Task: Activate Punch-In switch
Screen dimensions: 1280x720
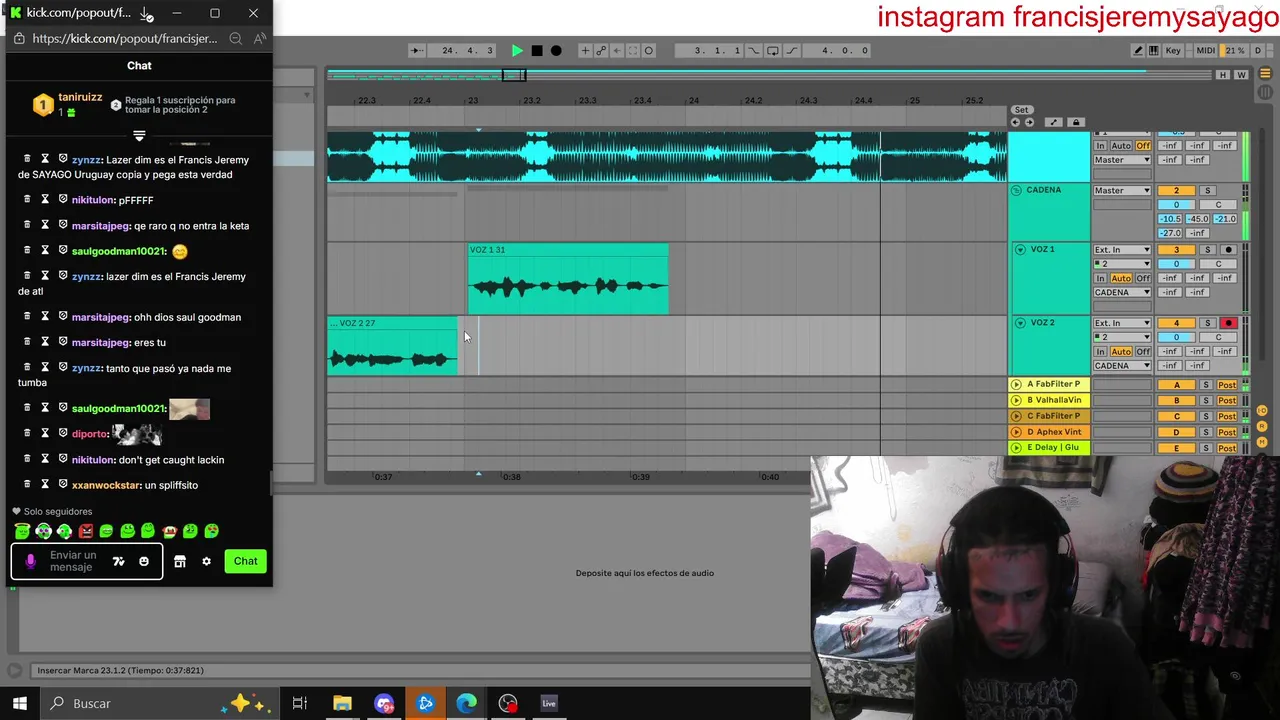Action: point(753,50)
